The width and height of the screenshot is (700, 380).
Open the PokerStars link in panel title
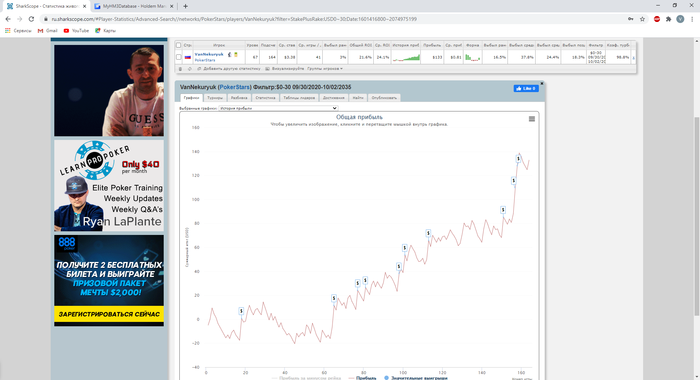[x=235, y=87]
